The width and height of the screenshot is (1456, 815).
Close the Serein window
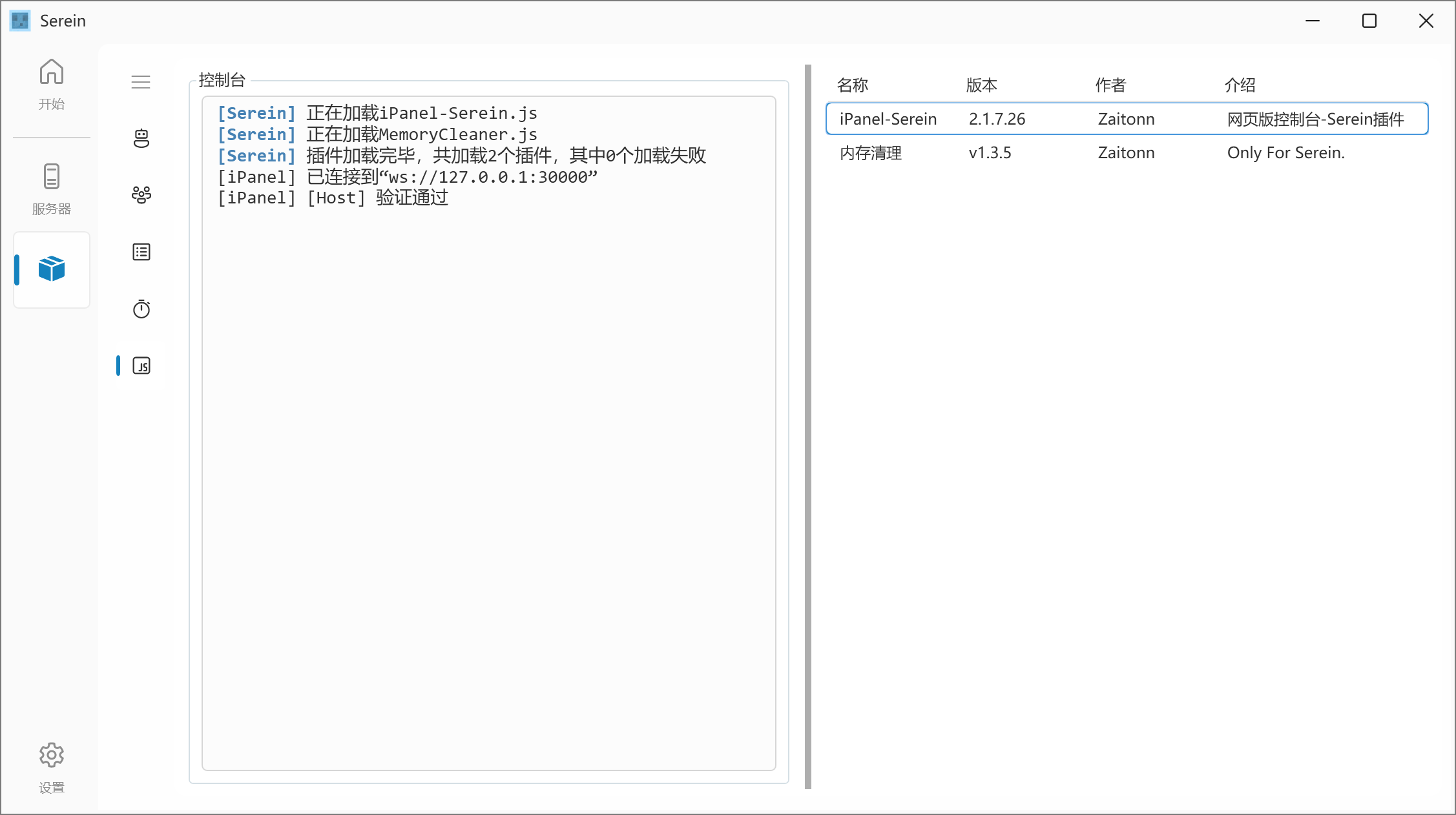1426,21
